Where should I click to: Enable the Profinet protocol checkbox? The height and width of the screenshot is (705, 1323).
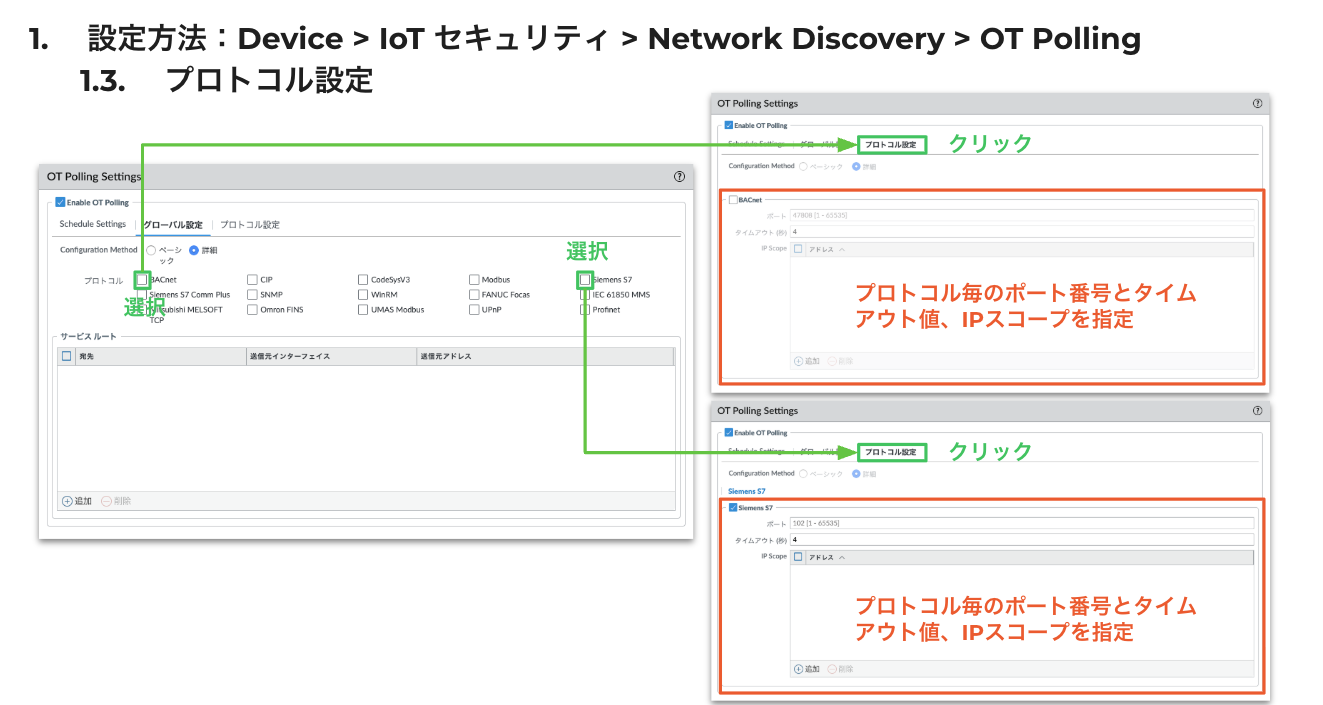click(x=585, y=310)
